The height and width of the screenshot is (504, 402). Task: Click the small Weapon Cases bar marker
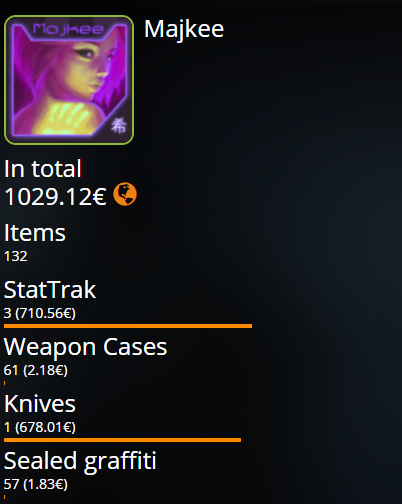pos(4,383)
